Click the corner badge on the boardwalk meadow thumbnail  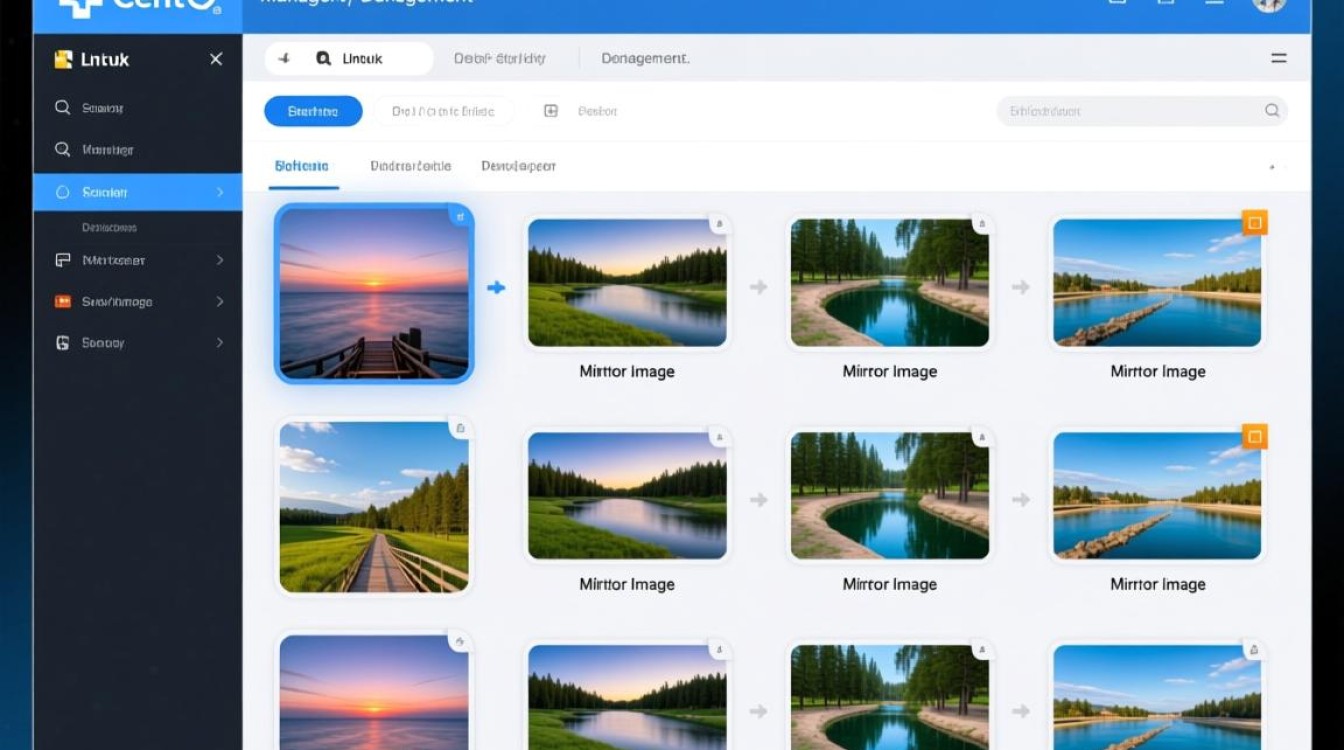tap(460, 428)
